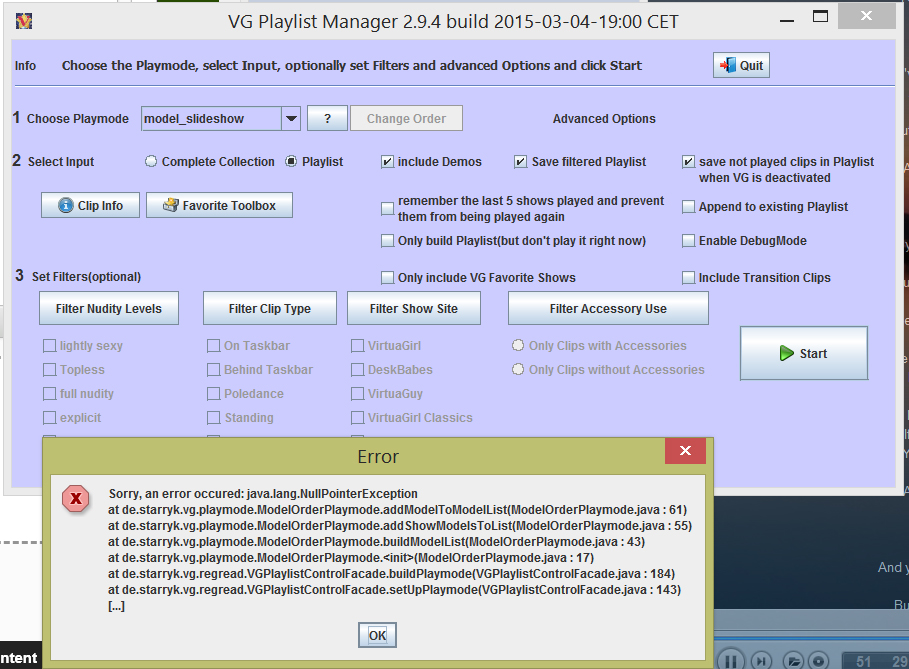Click the Quit button with exit icon
Image resolution: width=909 pixels, height=669 pixels.
pos(741,66)
